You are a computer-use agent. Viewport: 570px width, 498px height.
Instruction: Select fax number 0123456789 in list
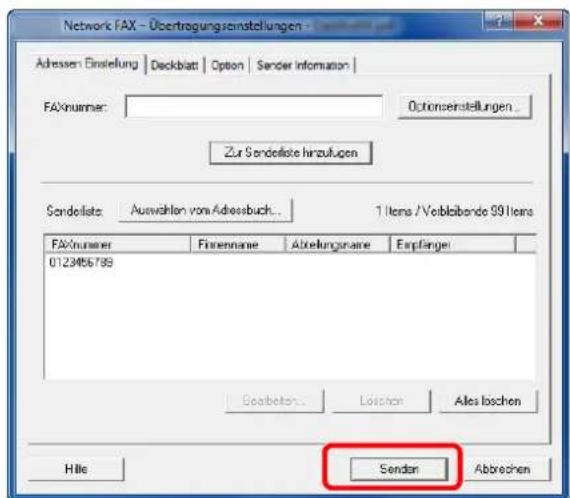81,262
